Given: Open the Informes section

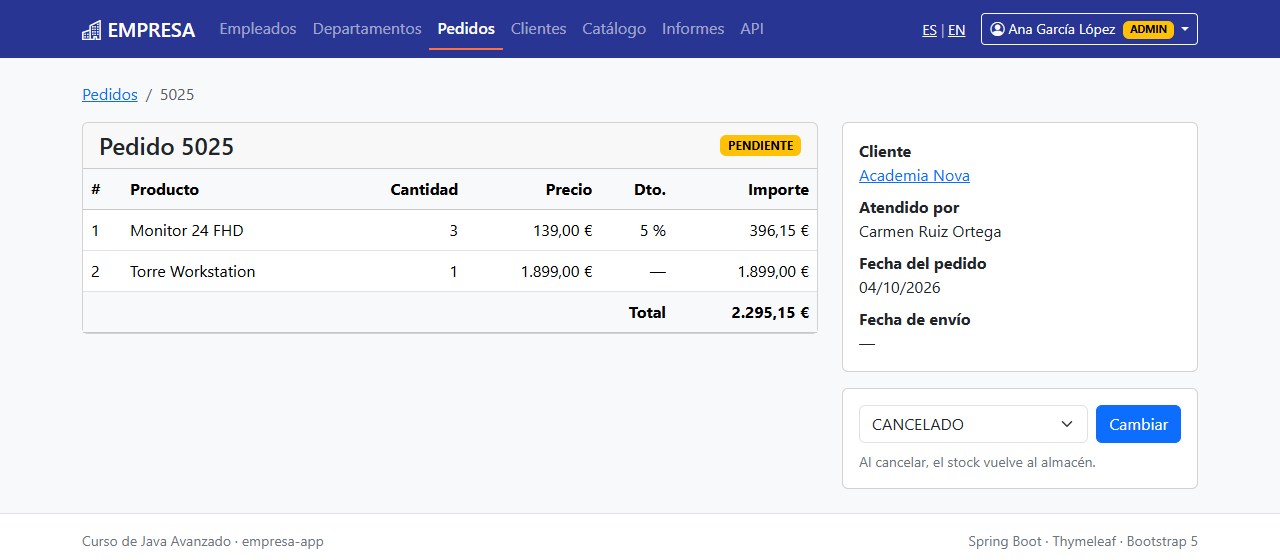Looking at the screenshot, I should 693,29.
